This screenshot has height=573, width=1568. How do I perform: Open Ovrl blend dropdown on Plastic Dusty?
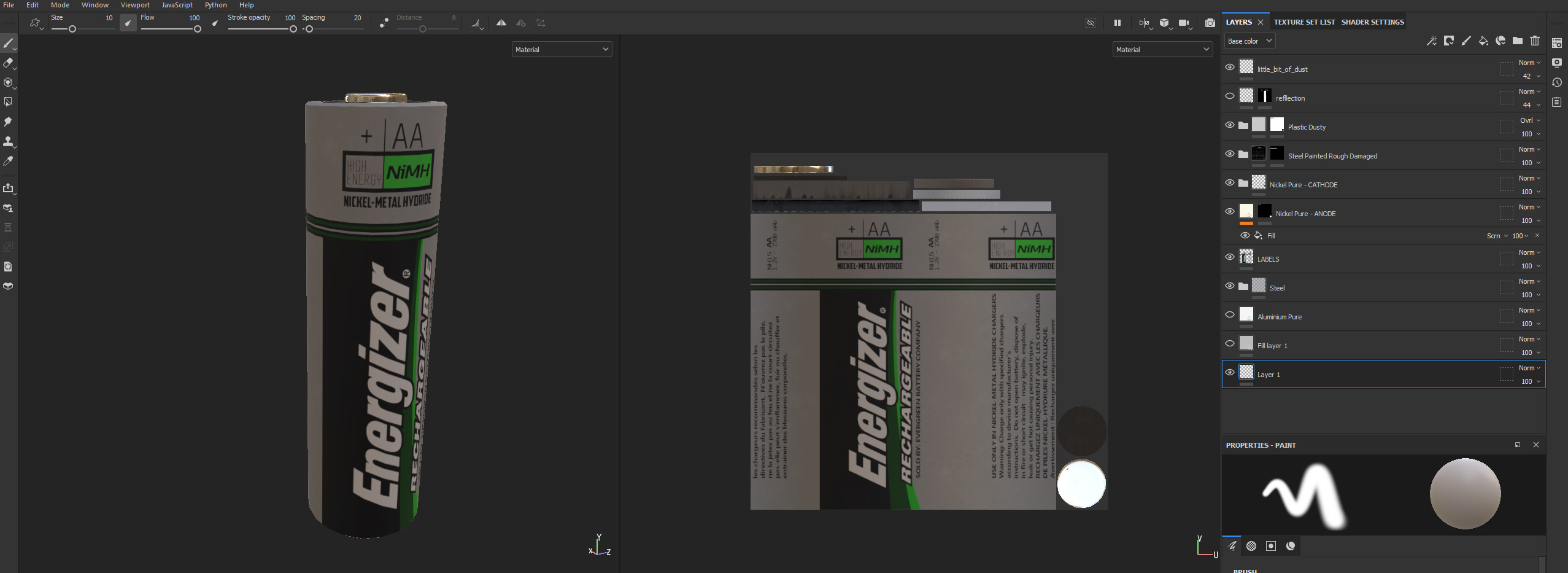coord(1529,120)
